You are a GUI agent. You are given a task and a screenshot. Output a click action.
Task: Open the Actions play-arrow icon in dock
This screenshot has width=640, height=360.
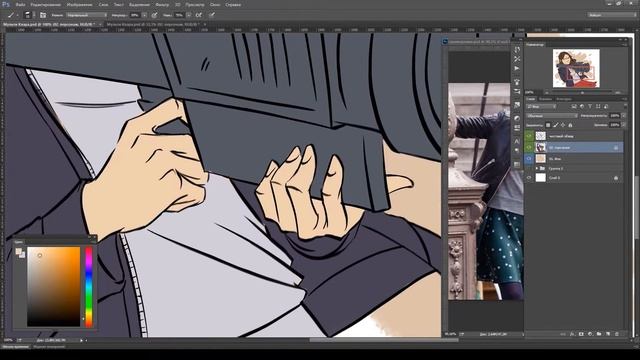[x=517, y=69]
